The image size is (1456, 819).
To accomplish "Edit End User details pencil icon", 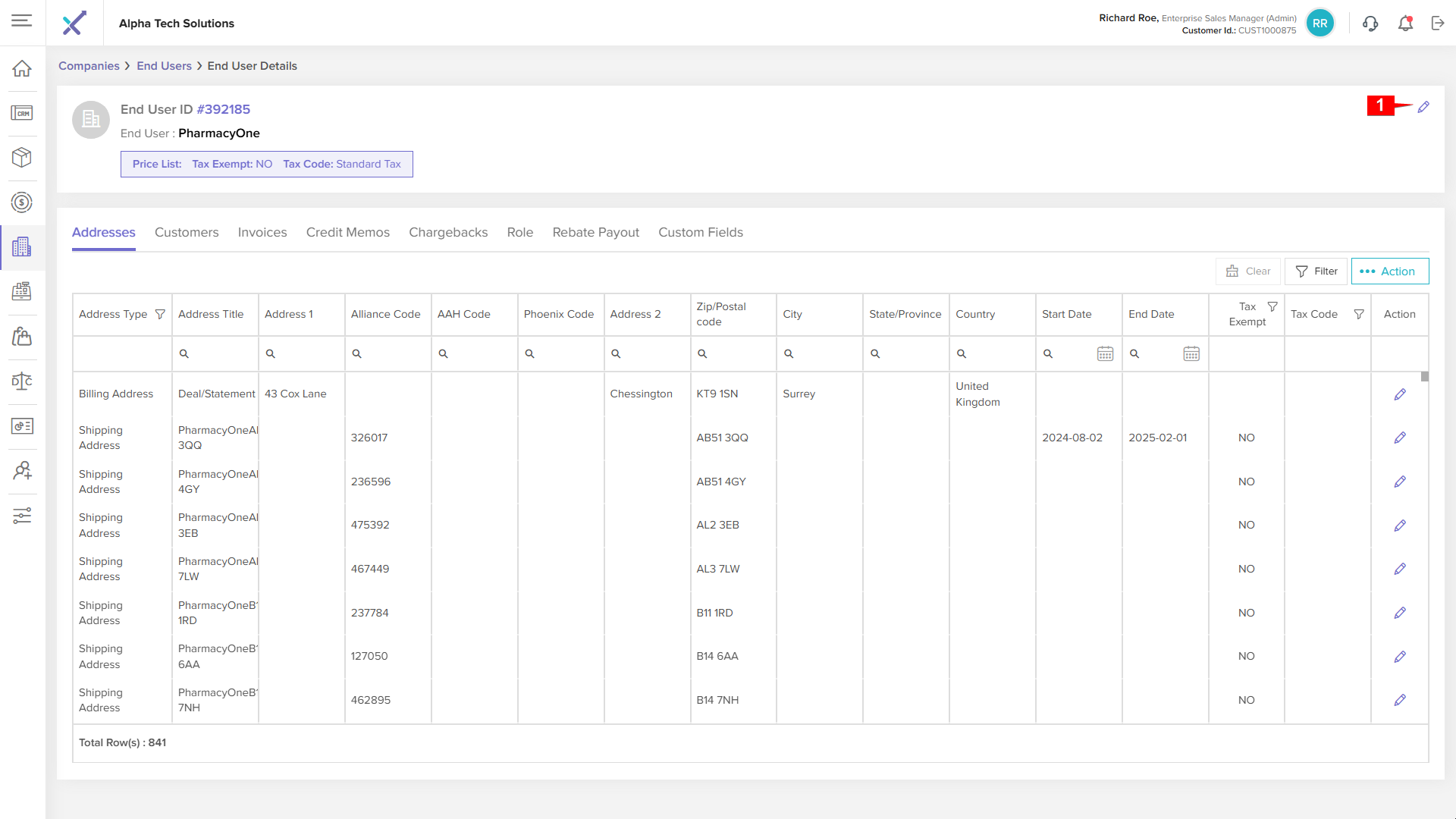I will [x=1423, y=107].
